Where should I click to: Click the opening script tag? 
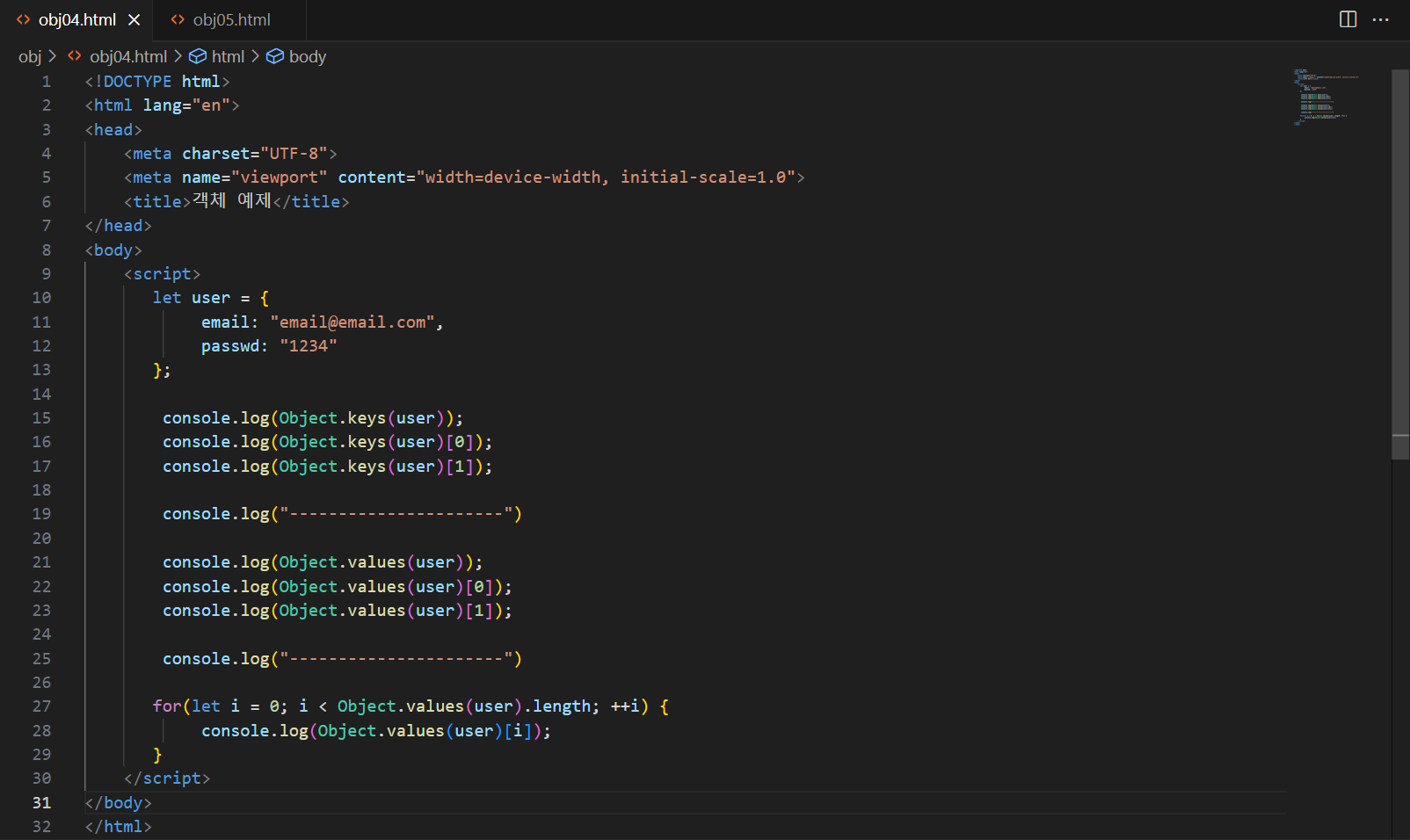tap(163, 274)
